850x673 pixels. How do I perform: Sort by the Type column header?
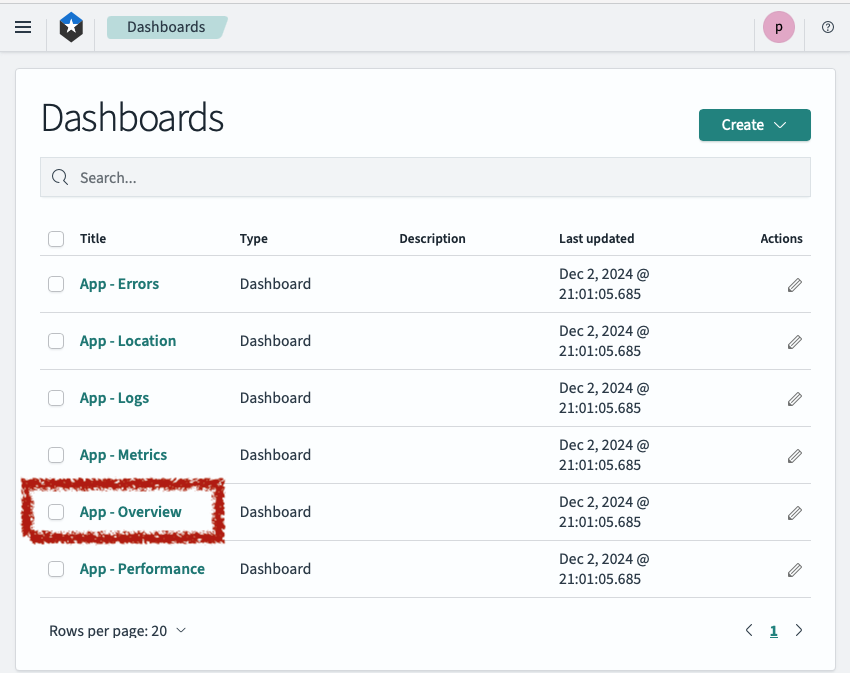coord(254,239)
